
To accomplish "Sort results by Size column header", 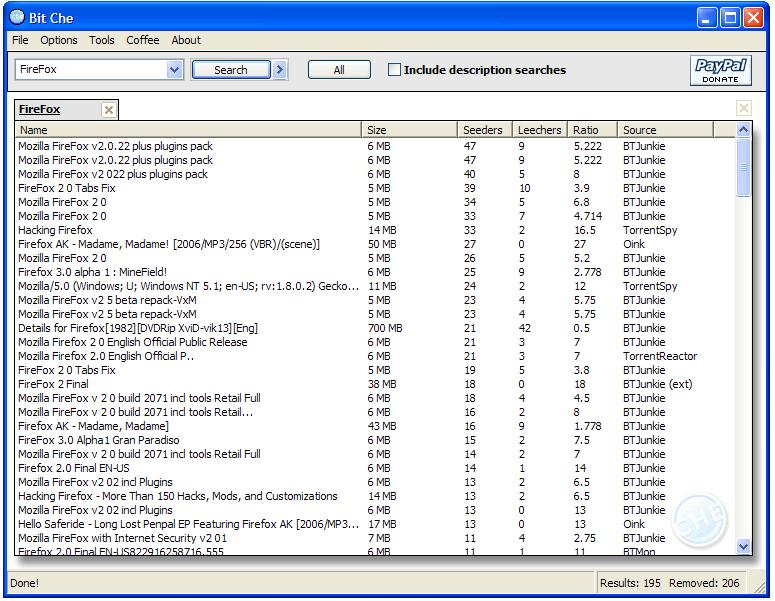I will (410, 130).
